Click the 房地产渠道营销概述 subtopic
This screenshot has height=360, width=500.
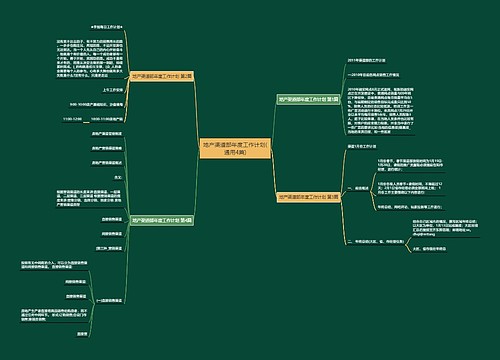107,134
